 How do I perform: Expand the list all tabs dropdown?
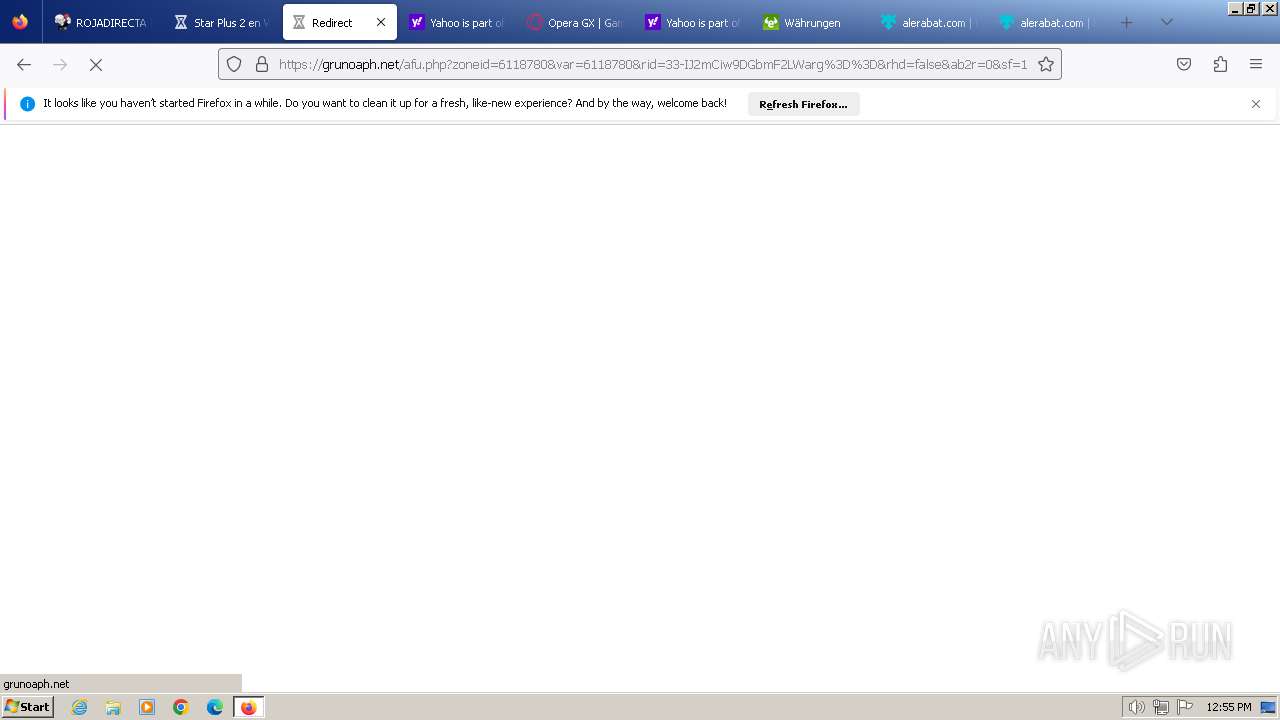pos(1166,22)
